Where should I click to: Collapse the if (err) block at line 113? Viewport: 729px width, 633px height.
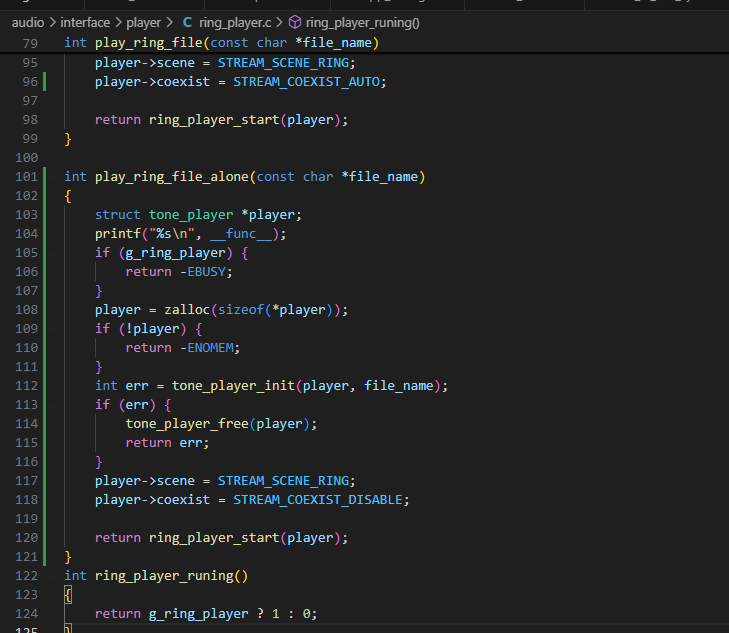coord(55,405)
